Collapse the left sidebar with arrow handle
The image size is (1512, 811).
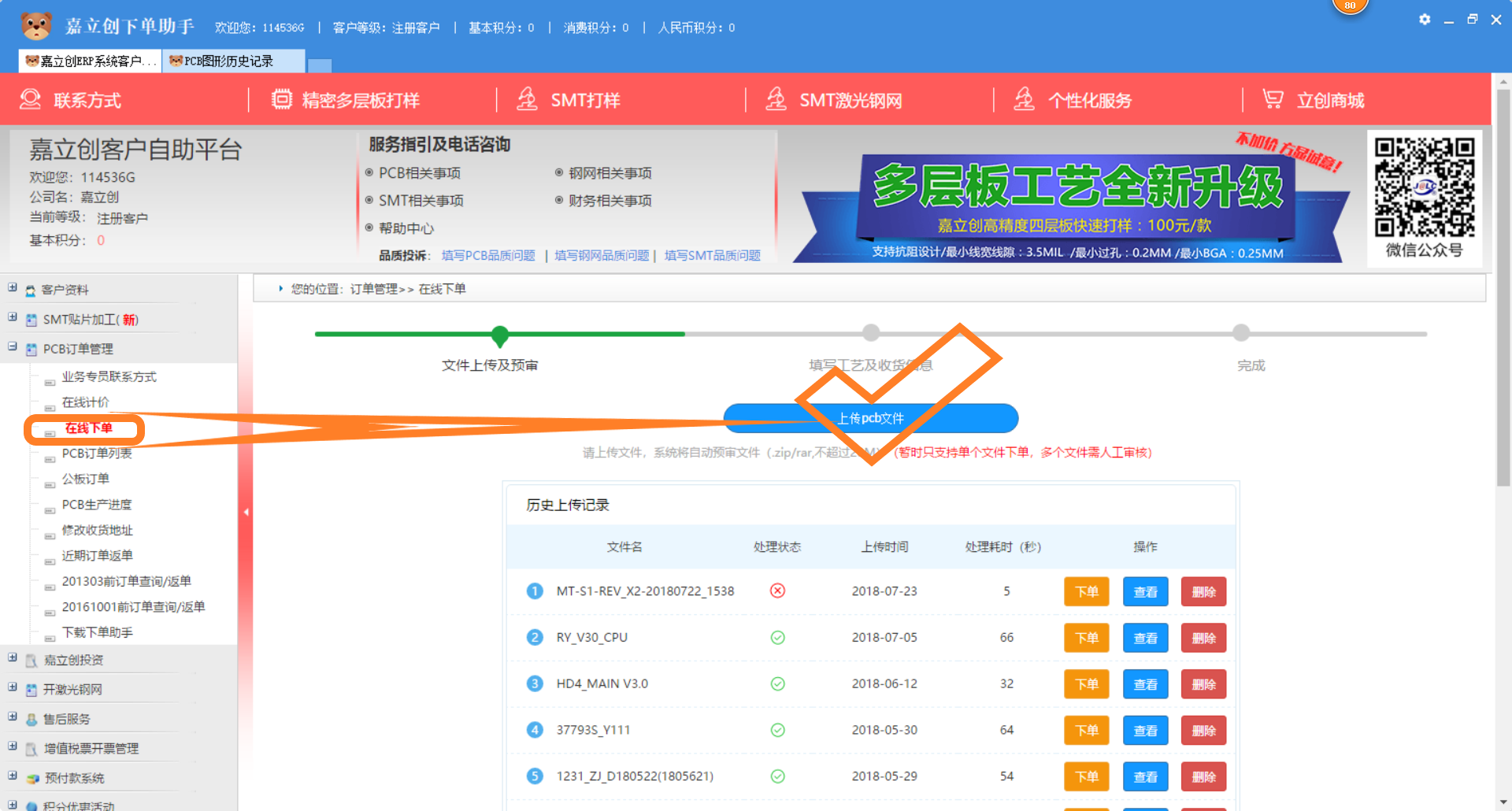[x=246, y=513]
